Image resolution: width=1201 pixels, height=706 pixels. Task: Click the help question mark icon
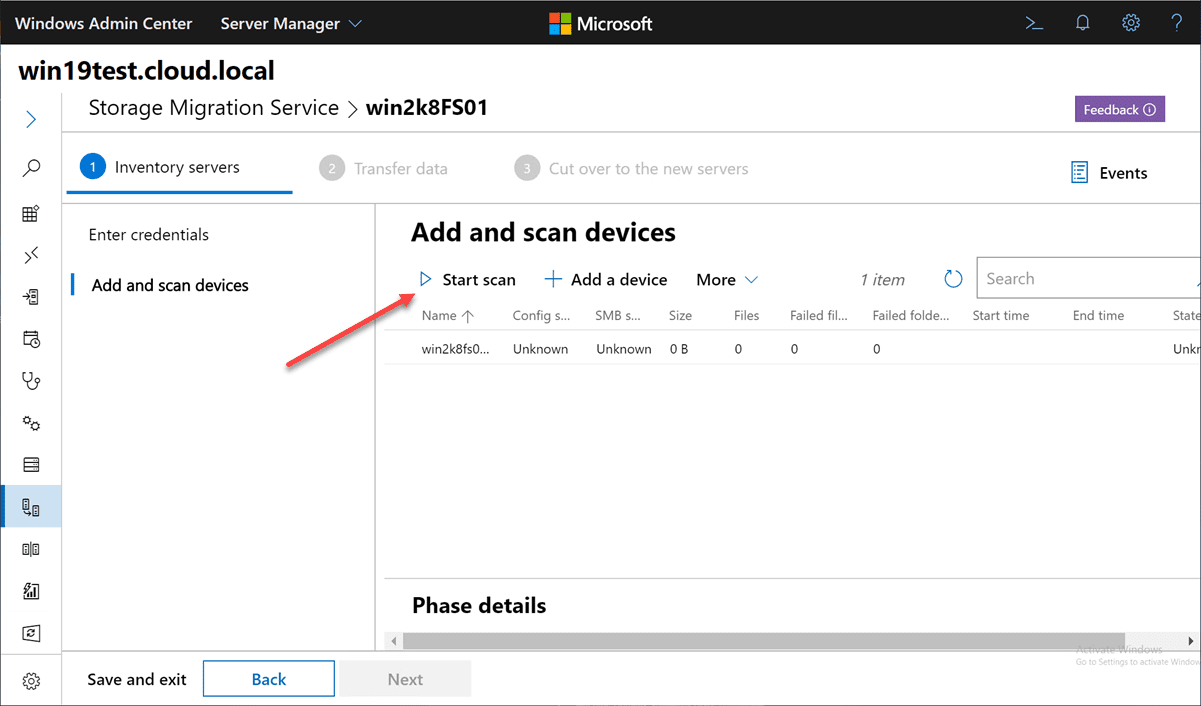(1177, 23)
